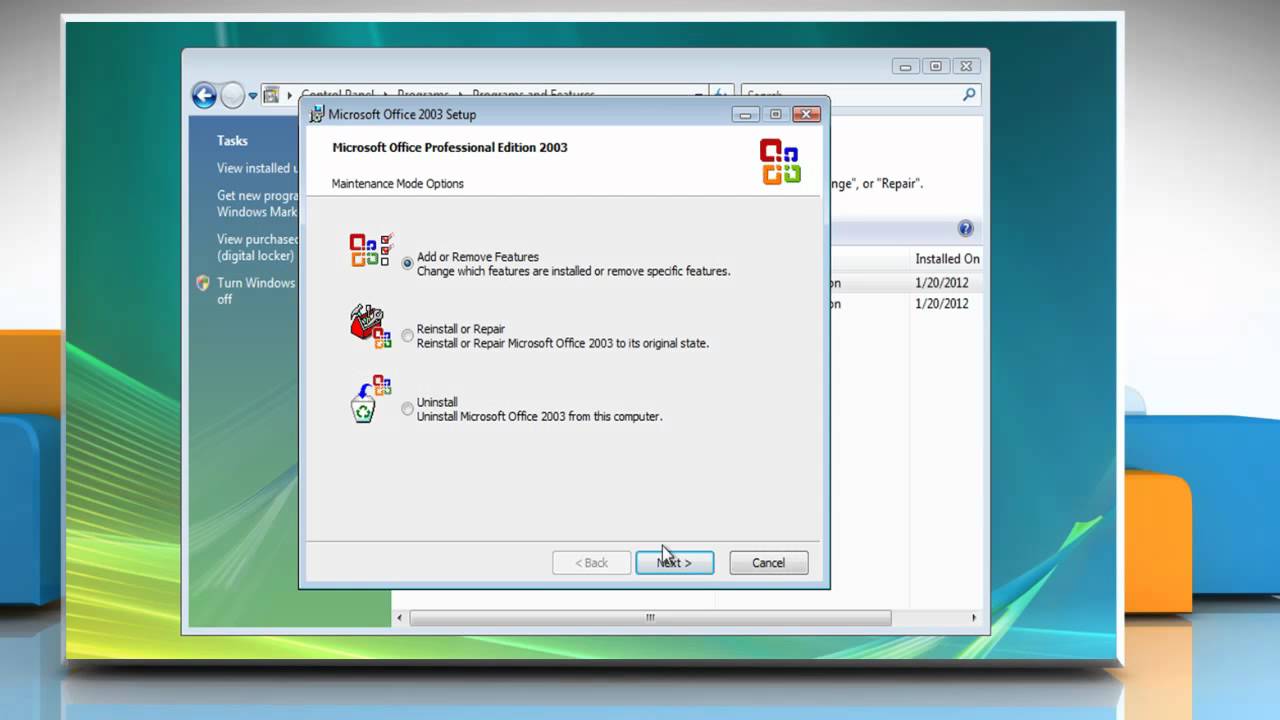
Task: Maximize the Office 2003 Setup dialog
Action: point(775,114)
